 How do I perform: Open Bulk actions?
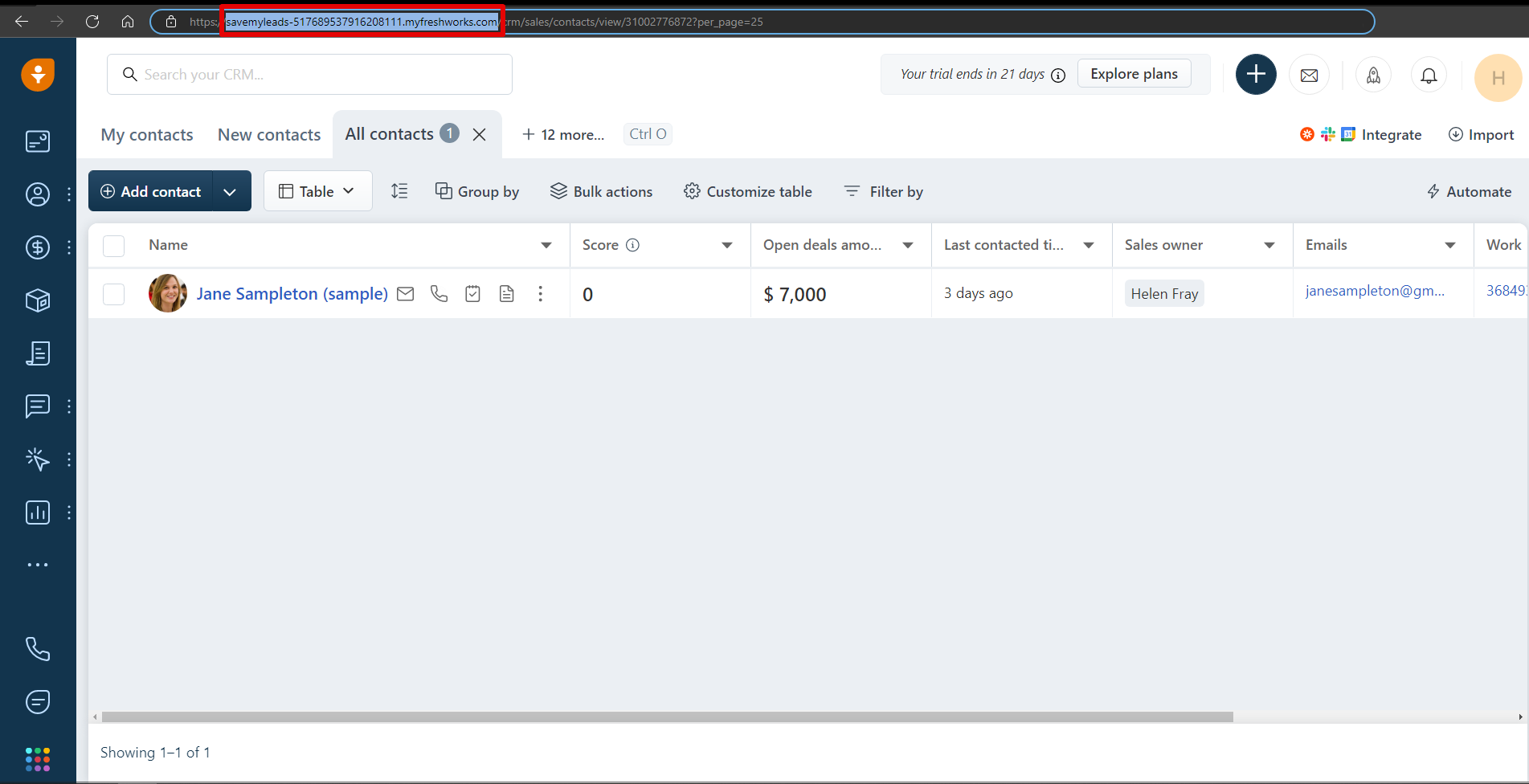pyautogui.click(x=601, y=191)
